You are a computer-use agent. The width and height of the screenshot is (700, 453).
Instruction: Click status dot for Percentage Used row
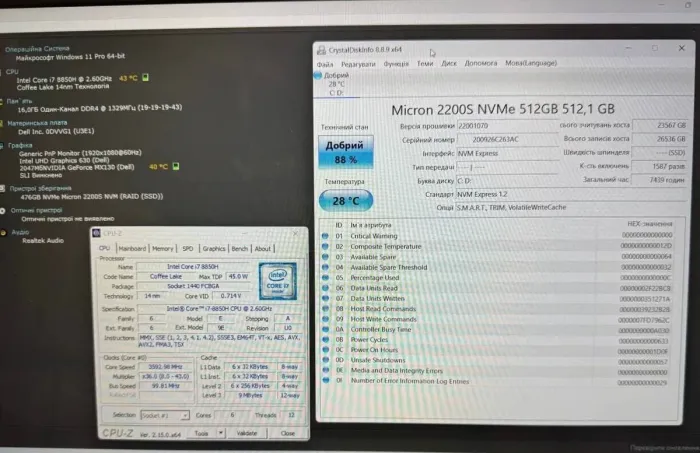[x=325, y=278]
